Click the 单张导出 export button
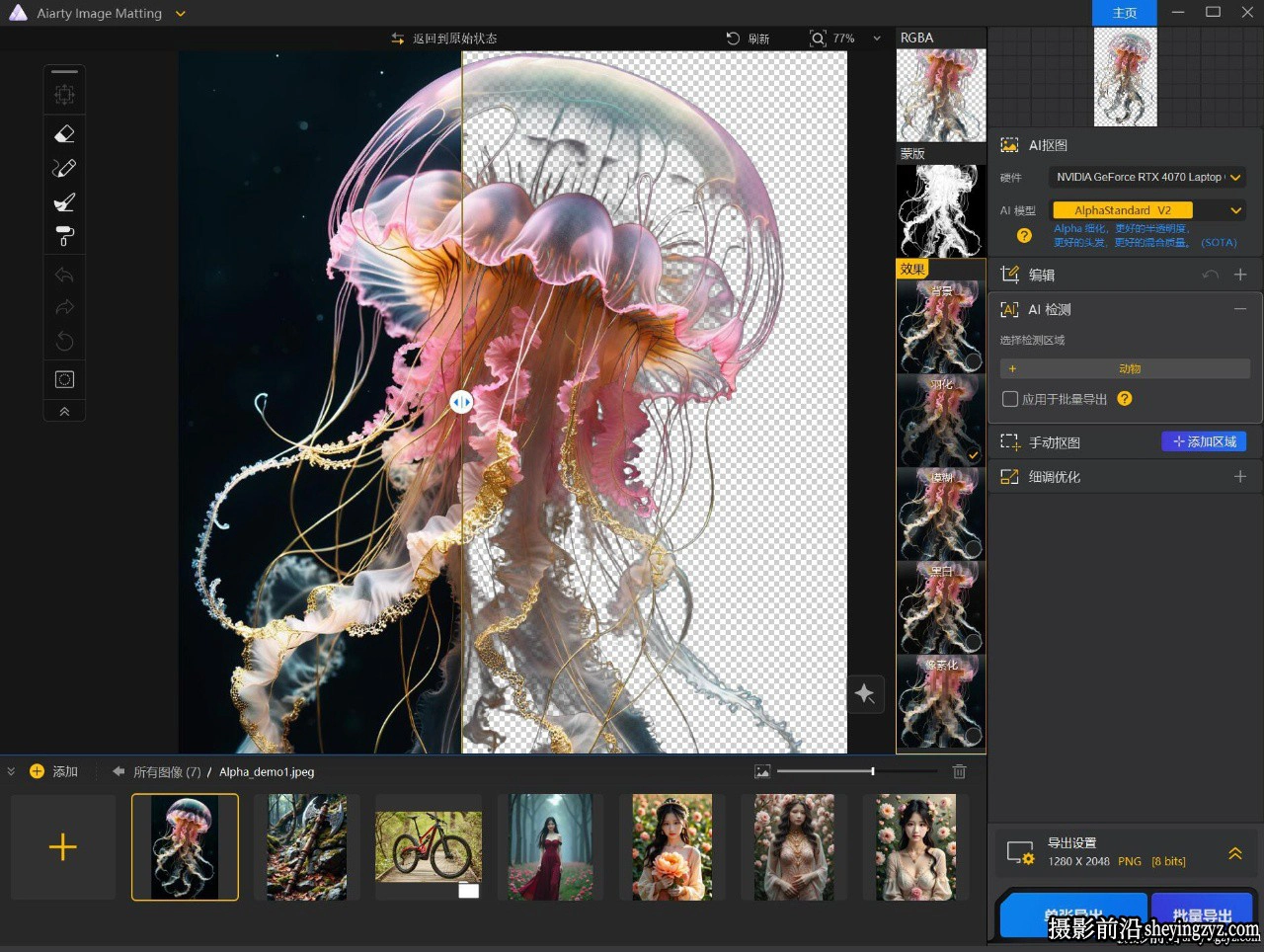Image resolution: width=1264 pixels, height=952 pixels. (1073, 915)
